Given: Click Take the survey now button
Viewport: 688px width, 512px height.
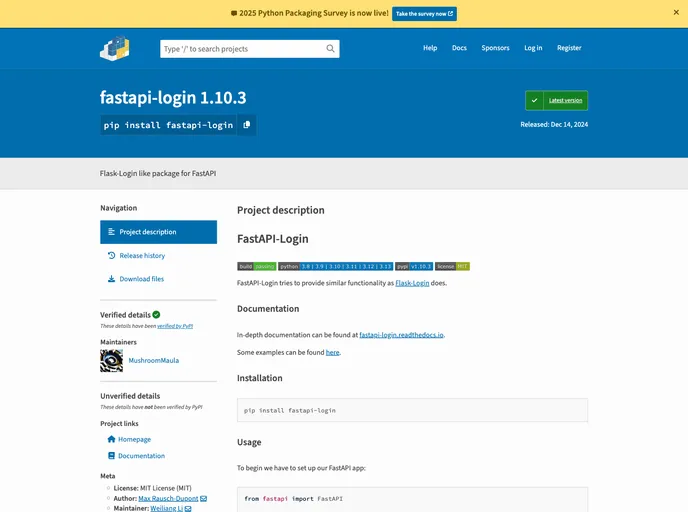Looking at the screenshot, I should coord(424,14).
